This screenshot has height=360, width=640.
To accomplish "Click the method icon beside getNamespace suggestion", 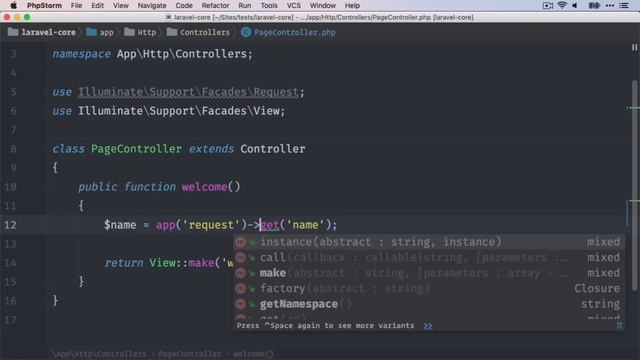I will (x=240, y=304).
